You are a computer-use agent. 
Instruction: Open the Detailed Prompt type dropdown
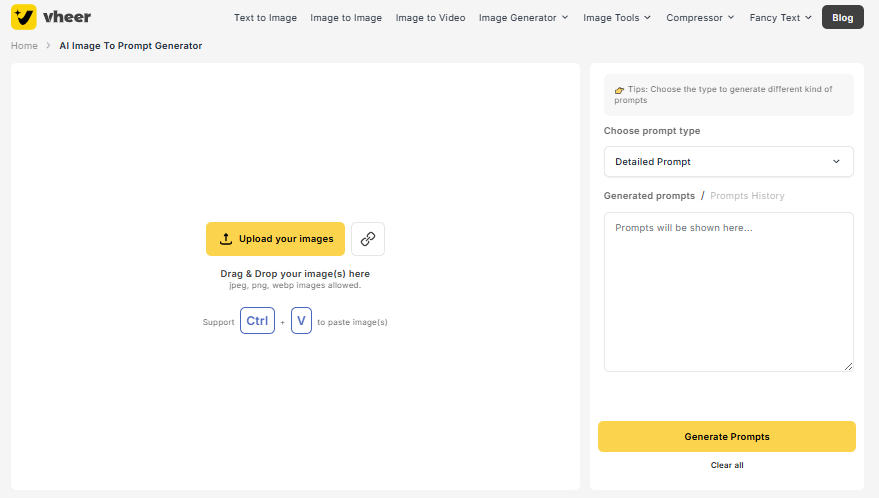pos(728,162)
